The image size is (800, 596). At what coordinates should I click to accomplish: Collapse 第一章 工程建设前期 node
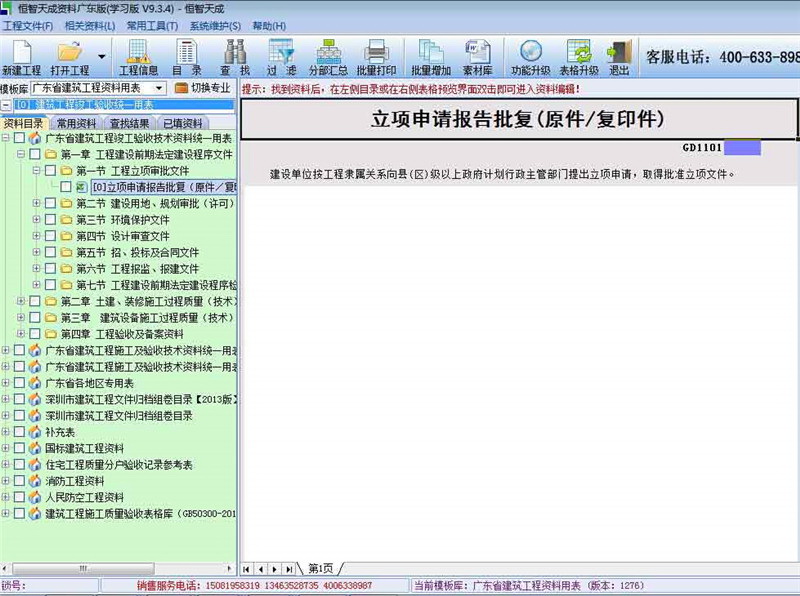tap(21, 154)
